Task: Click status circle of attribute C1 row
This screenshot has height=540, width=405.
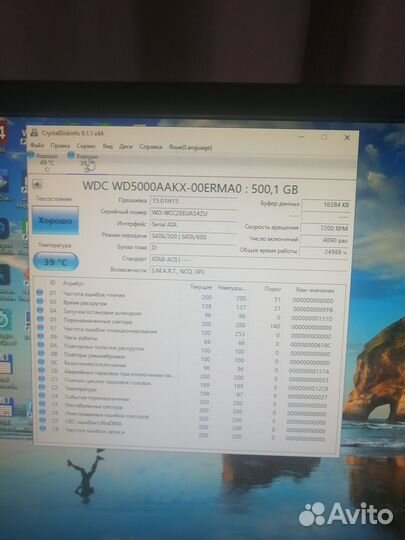Action: click(42, 378)
